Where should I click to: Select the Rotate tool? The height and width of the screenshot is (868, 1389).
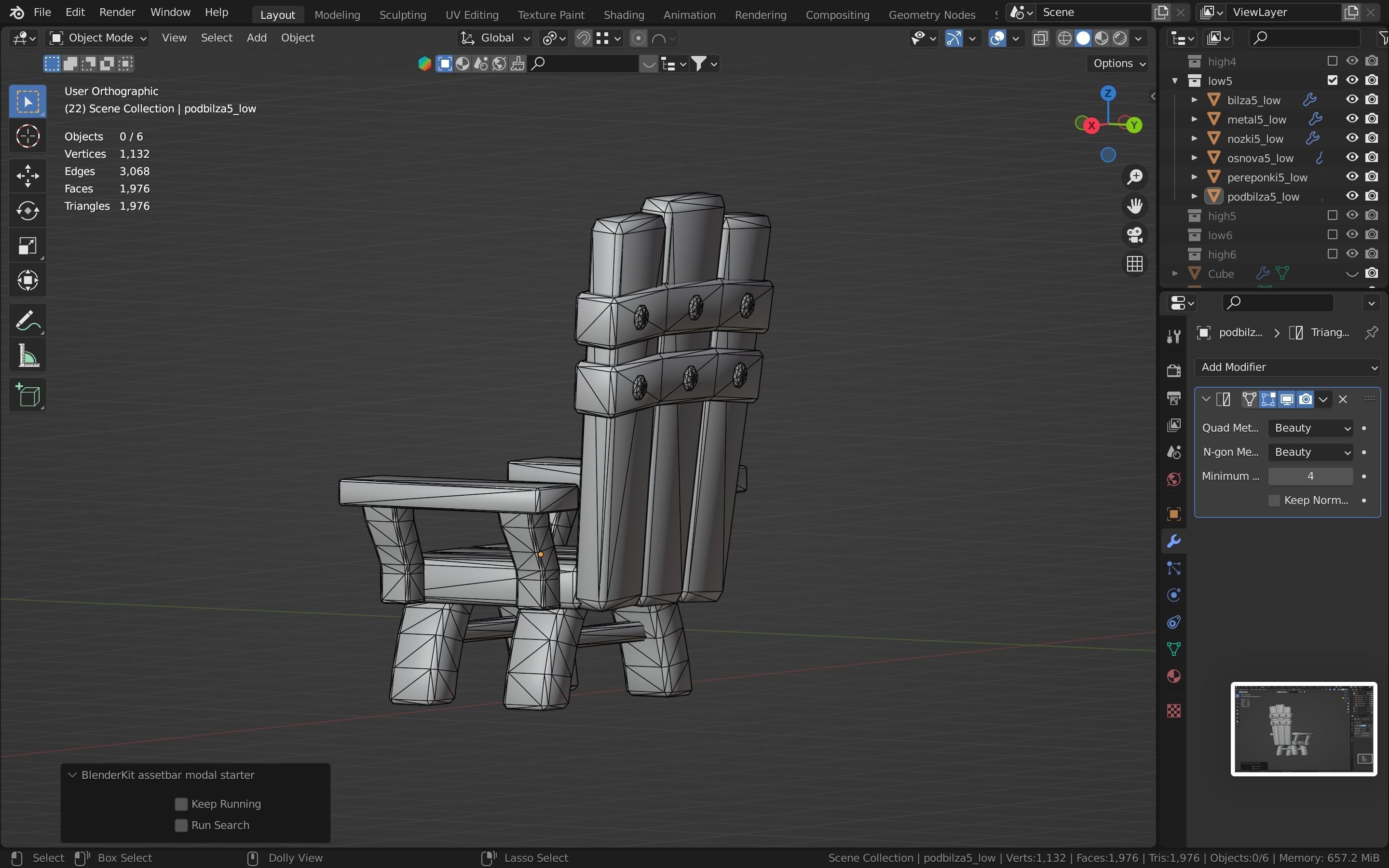pyautogui.click(x=27, y=211)
